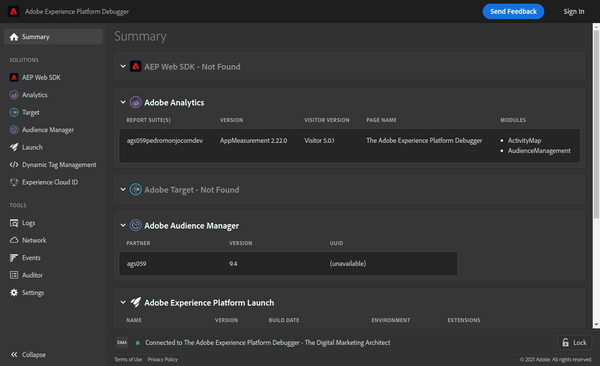Click the Audience Manager sidebar icon

click(x=14, y=130)
